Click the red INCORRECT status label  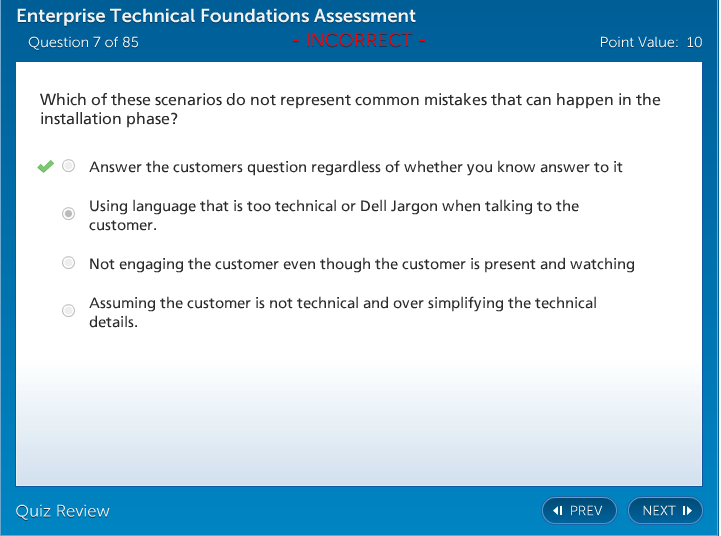pos(359,41)
